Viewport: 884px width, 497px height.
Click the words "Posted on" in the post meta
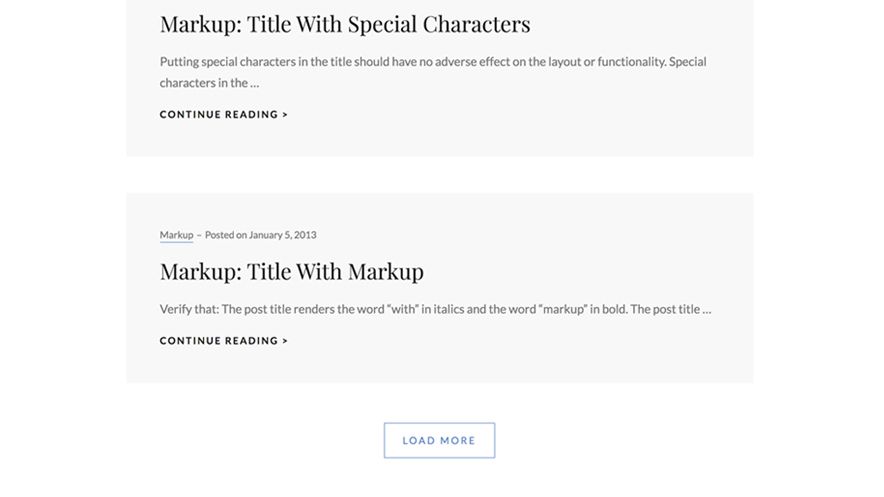(226, 235)
